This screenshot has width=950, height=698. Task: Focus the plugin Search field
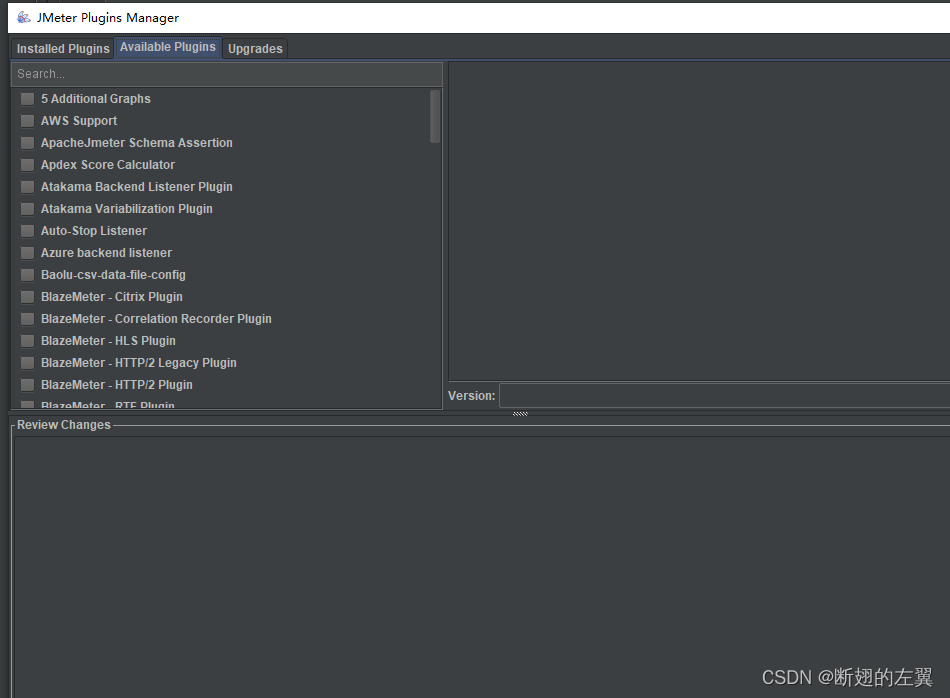[227, 74]
